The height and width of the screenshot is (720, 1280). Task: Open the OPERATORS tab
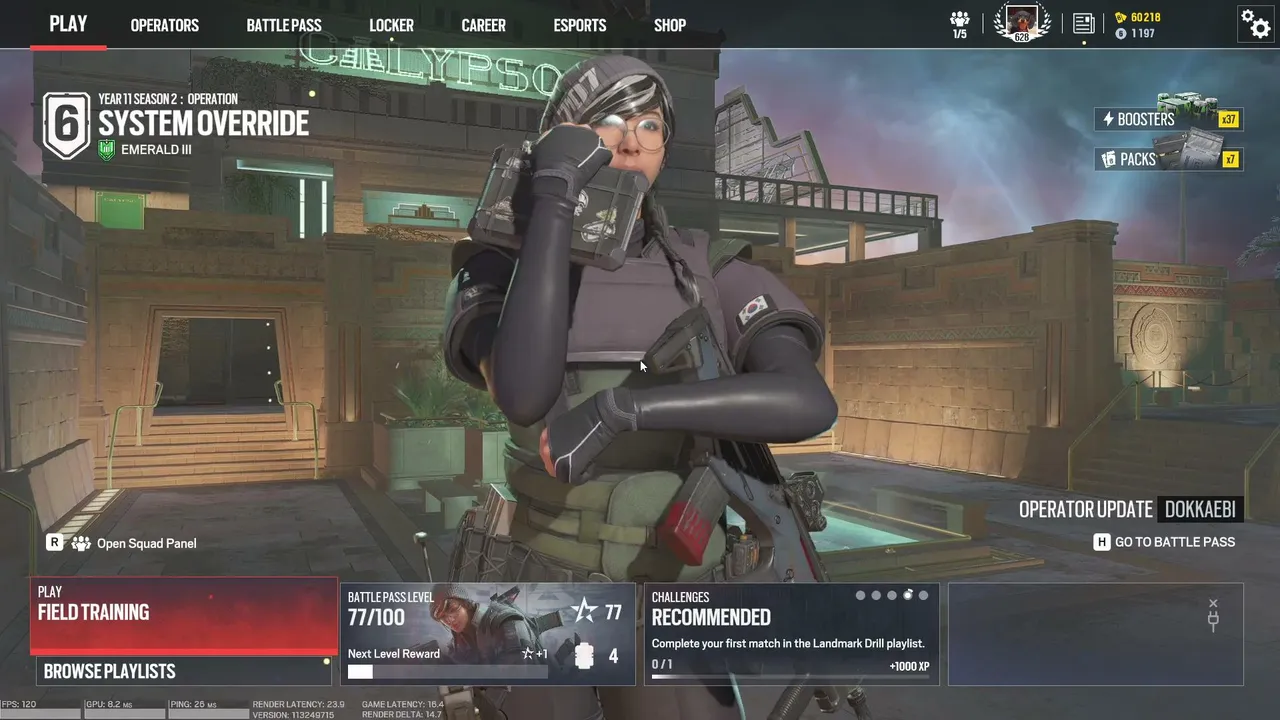point(165,25)
